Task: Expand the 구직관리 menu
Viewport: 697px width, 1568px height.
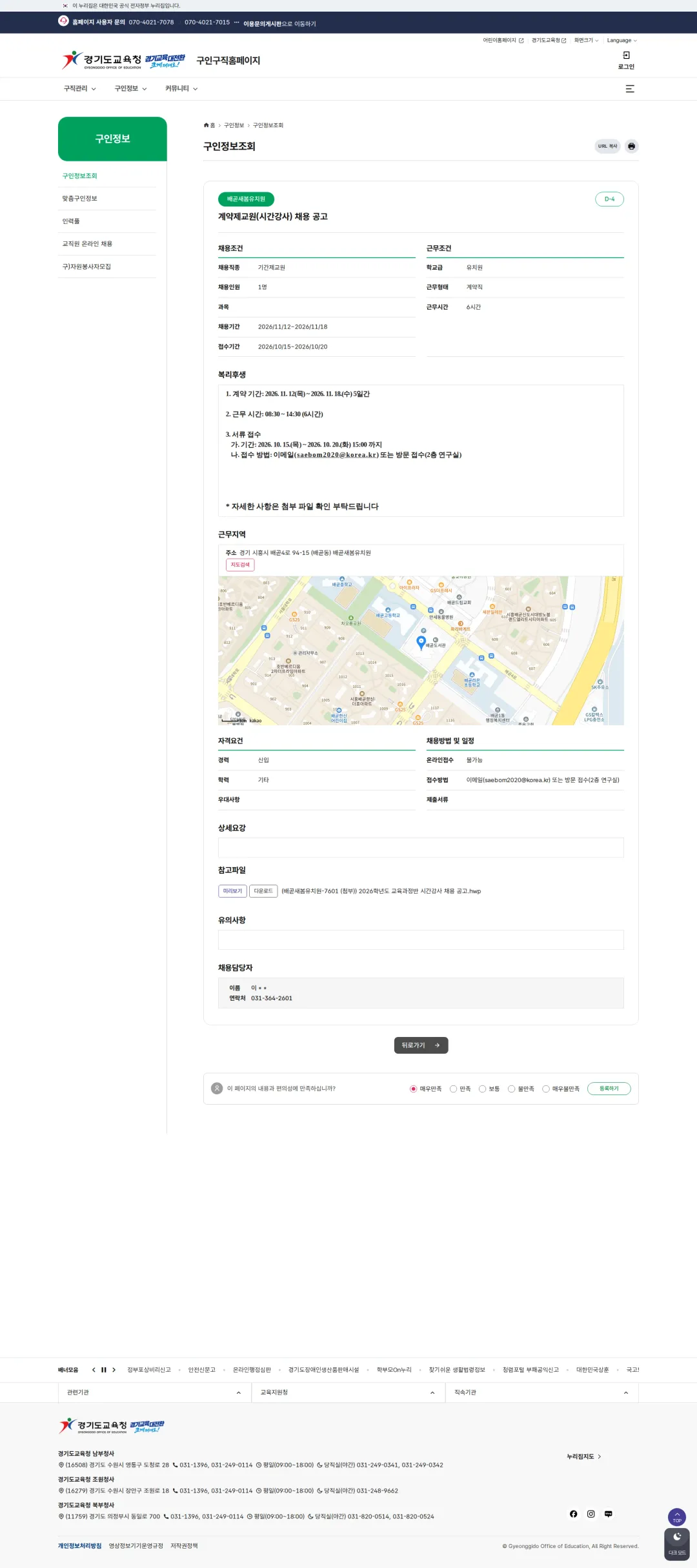Action: click(x=79, y=89)
